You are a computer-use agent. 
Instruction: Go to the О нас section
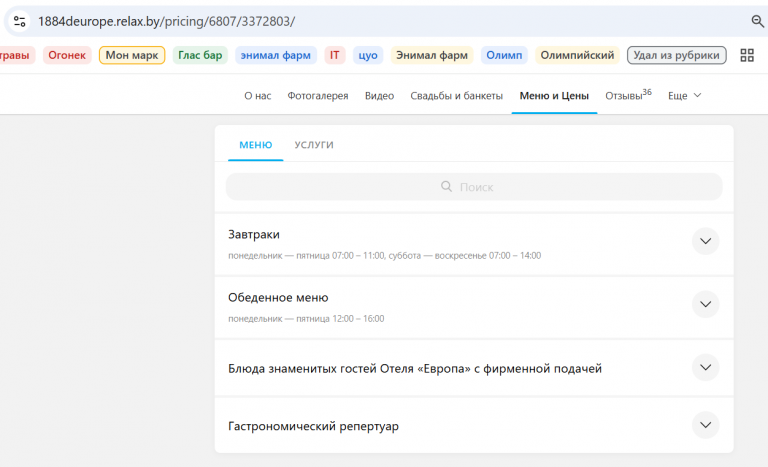tap(258, 96)
